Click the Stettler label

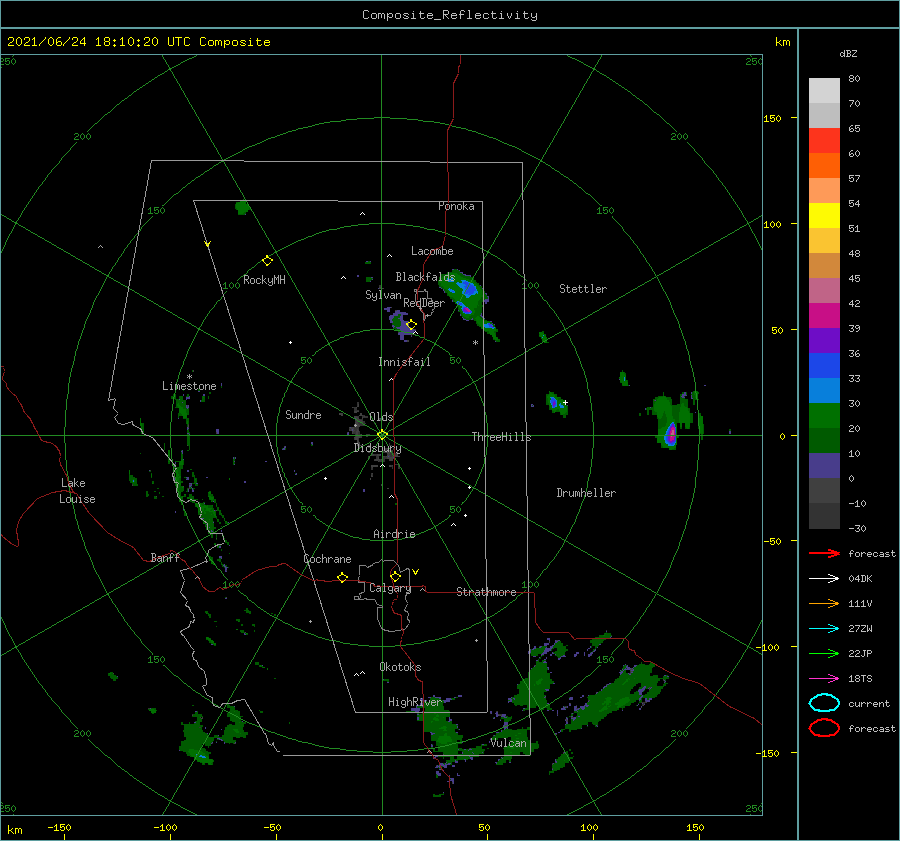(x=583, y=289)
